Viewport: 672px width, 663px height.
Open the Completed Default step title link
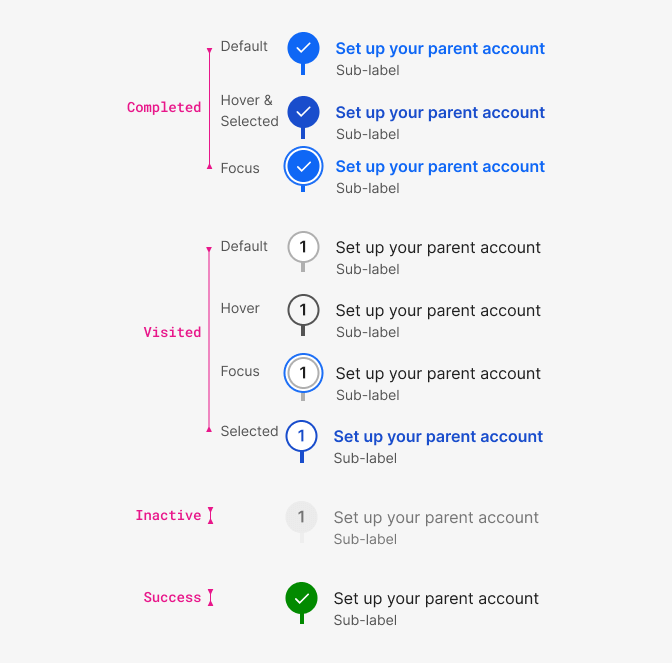[440, 49]
